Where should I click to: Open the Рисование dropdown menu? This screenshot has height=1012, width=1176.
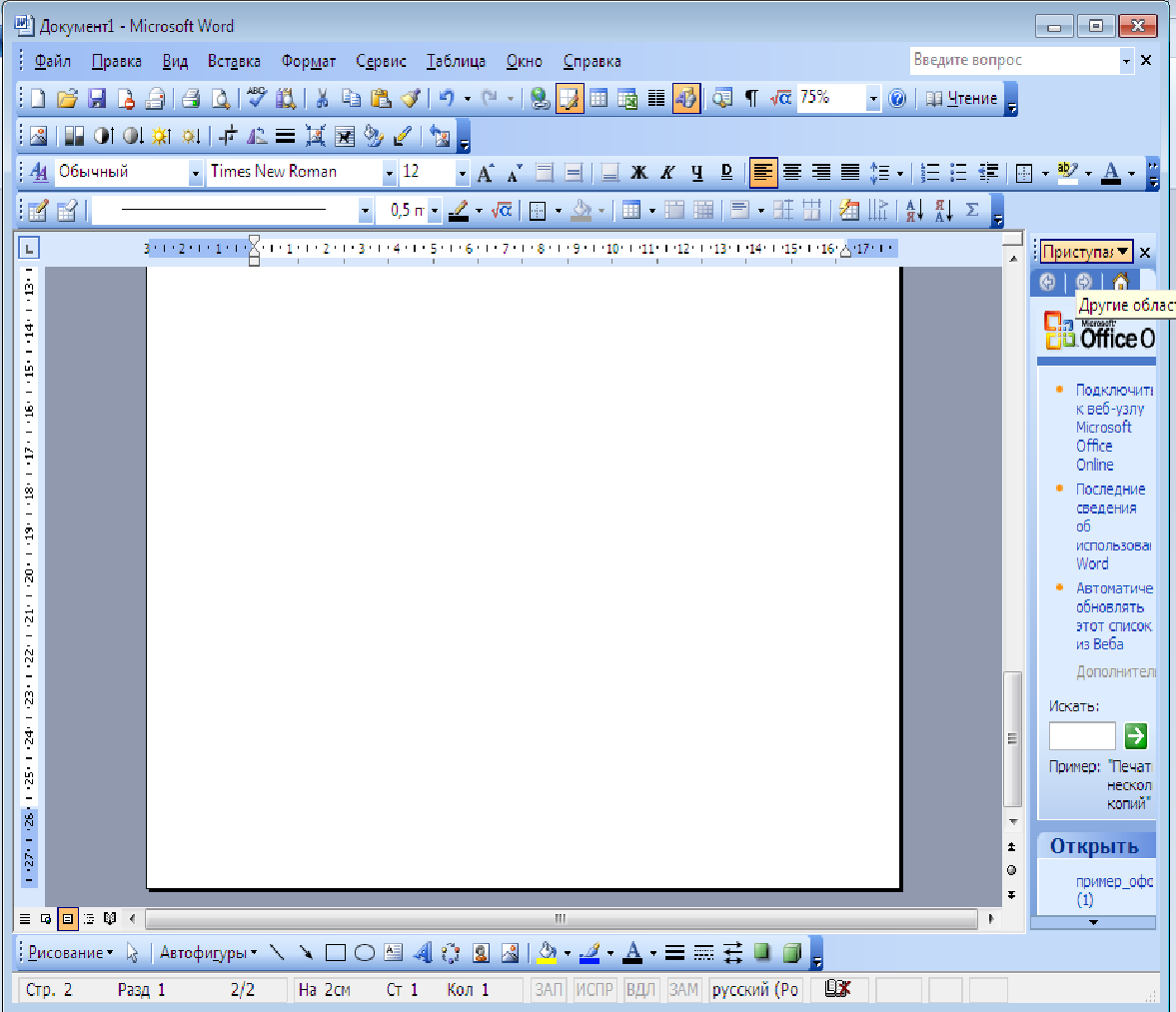(70, 953)
